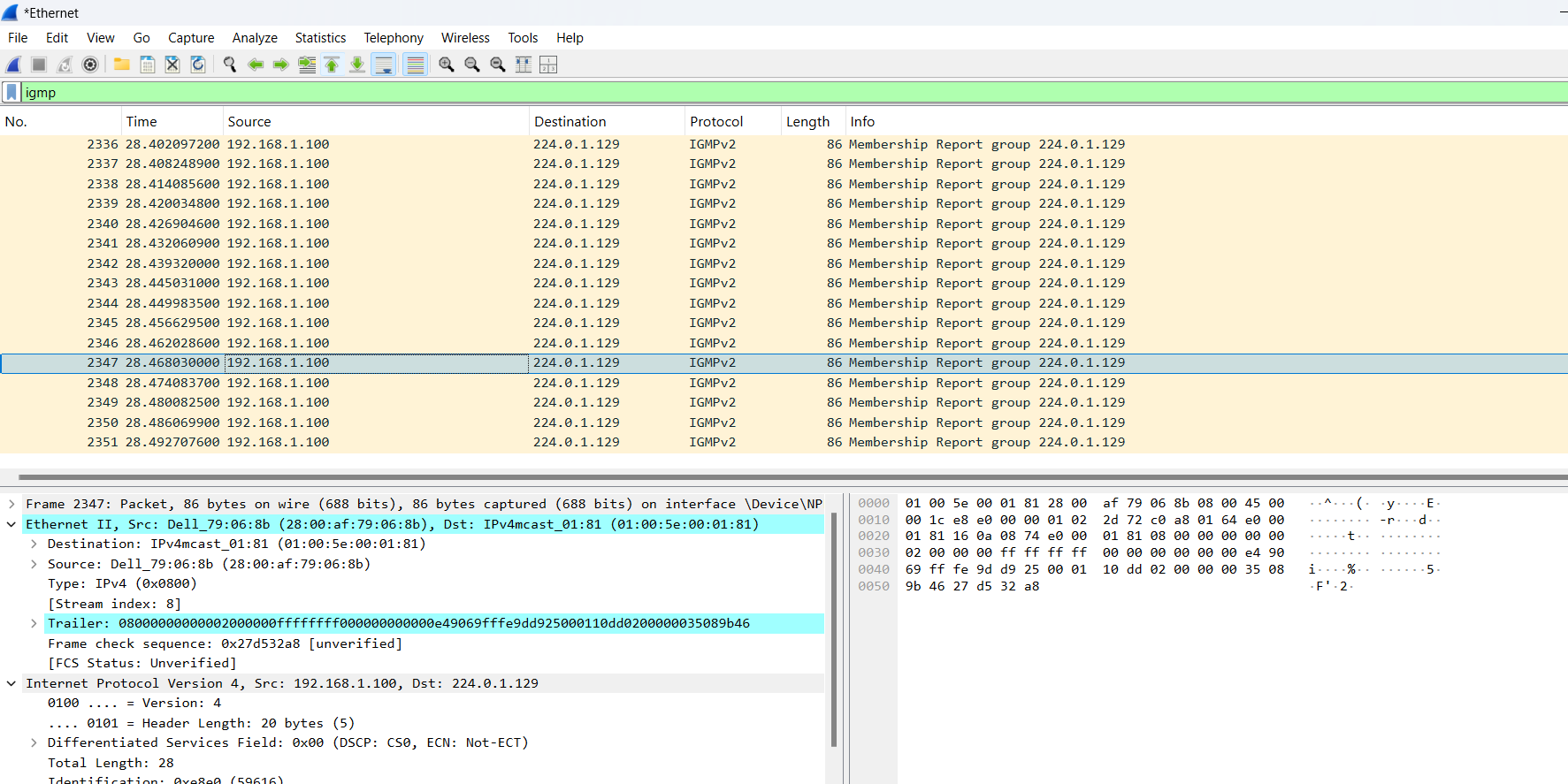Open the Wireless menu

[x=465, y=38]
